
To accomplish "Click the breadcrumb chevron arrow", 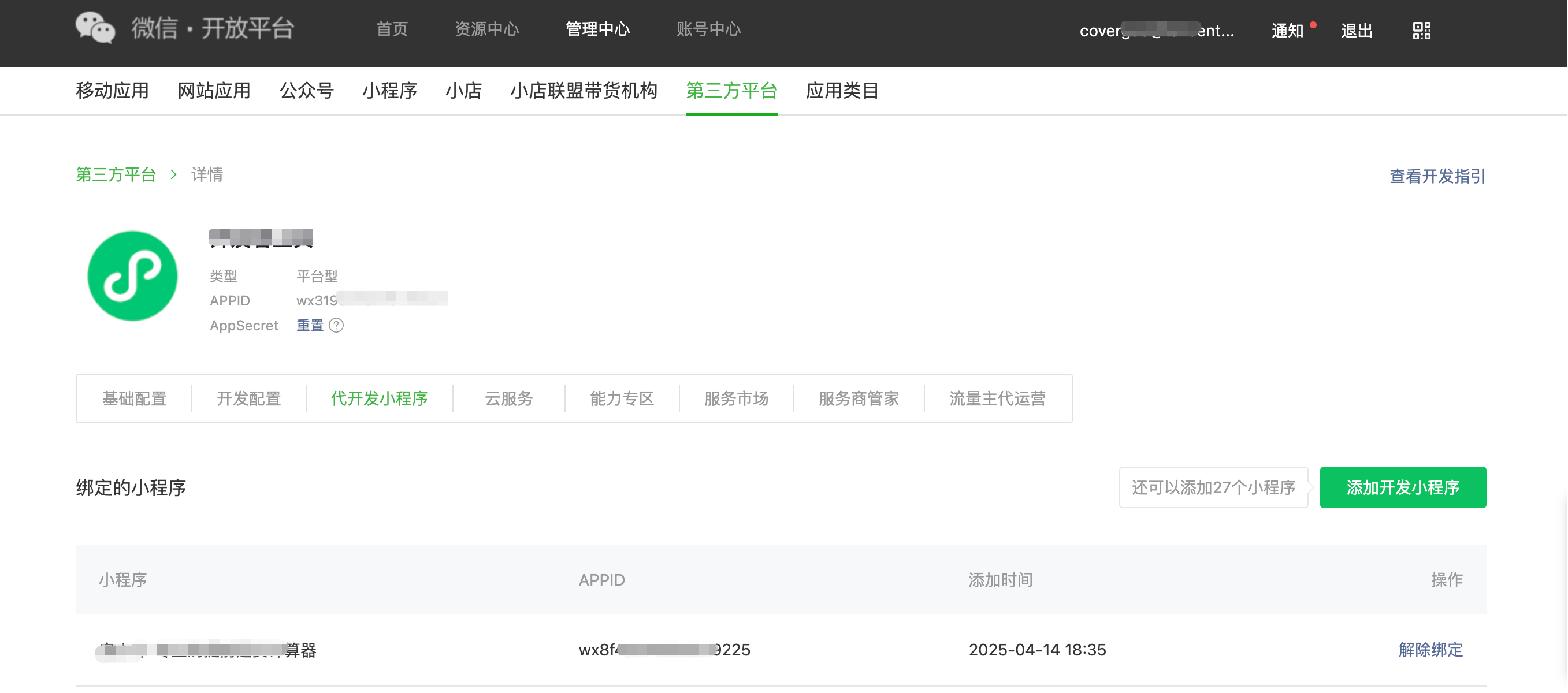I will pyautogui.click(x=173, y=174).
